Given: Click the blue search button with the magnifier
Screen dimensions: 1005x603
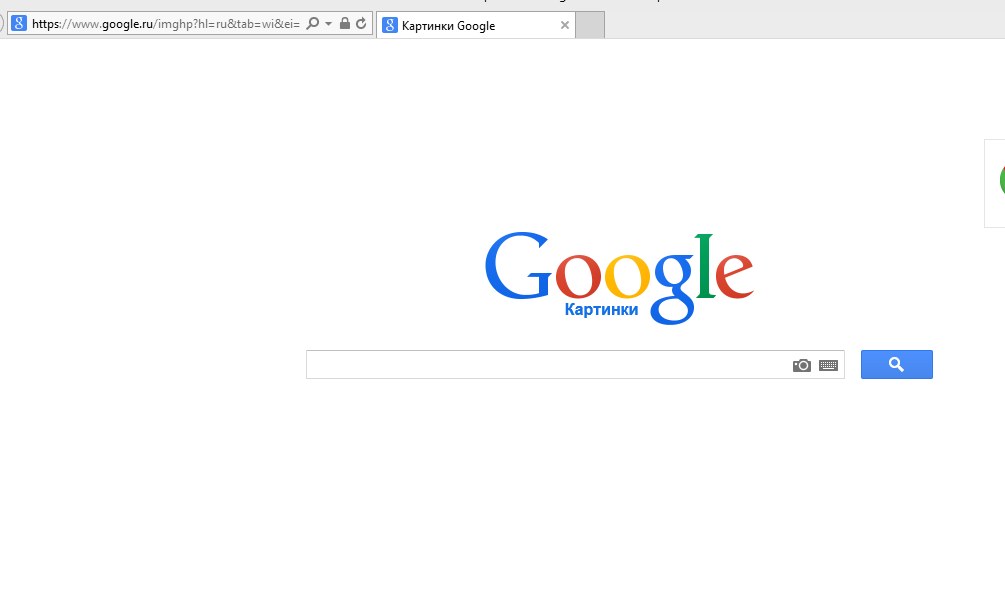Looking at the screenshot, I should tap(897, 365).
